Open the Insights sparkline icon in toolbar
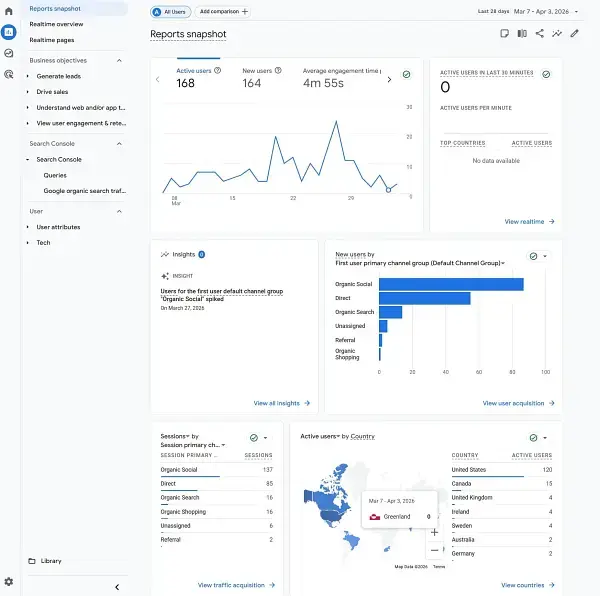This screenshot has width=600, height=596. [556, 33]
